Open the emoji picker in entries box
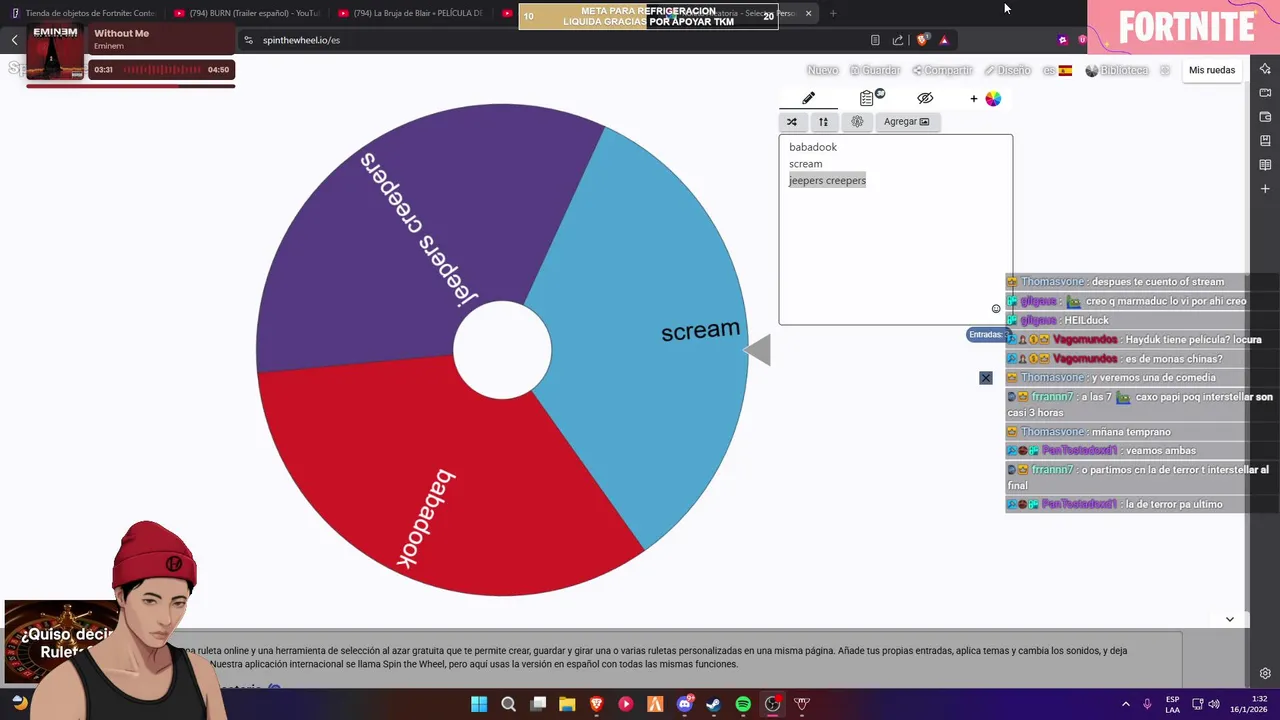This screenshot has height=720, width=1280. pos(996,309)
